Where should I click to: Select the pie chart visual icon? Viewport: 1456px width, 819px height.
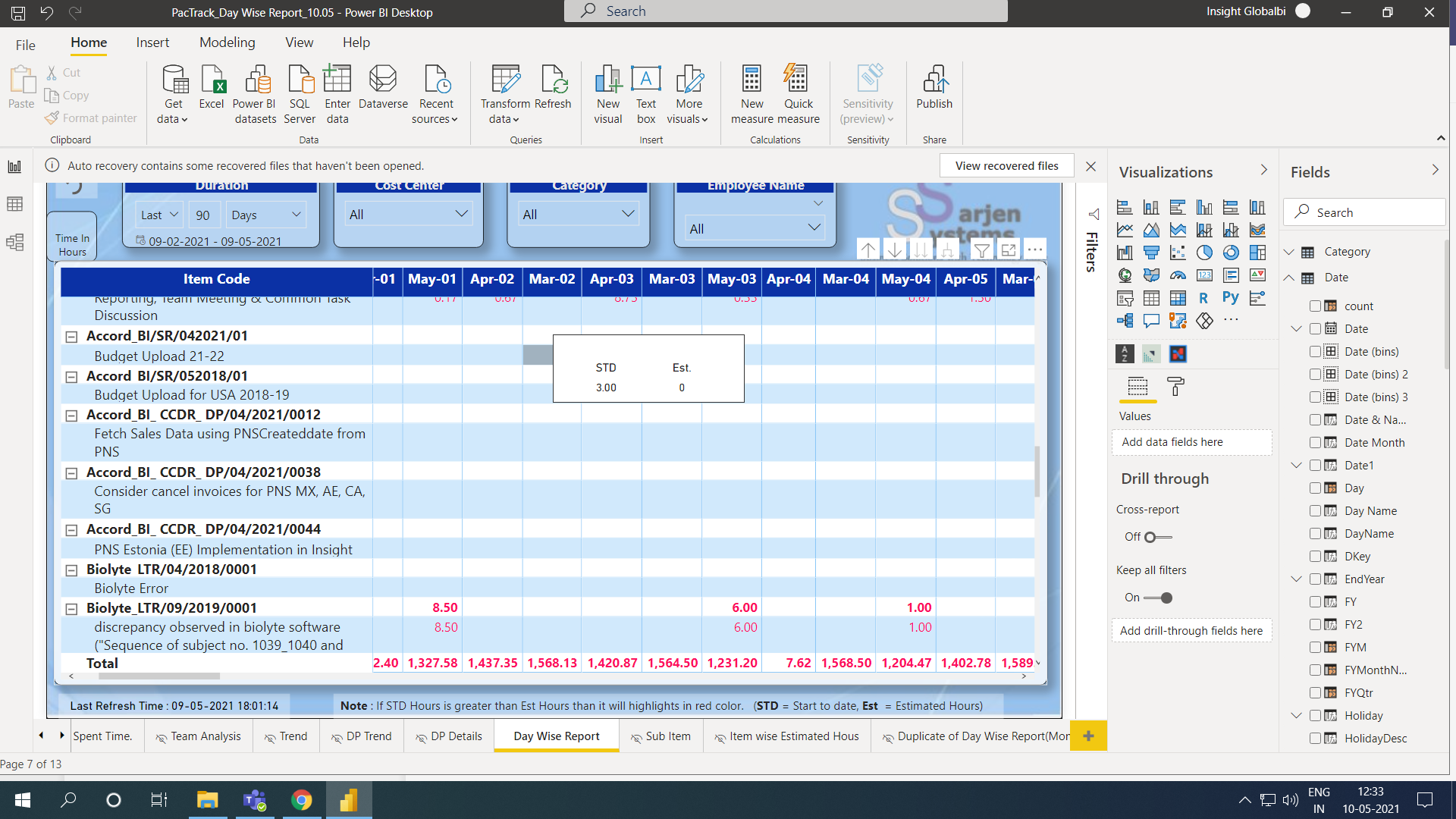(x=1204, y=253)
